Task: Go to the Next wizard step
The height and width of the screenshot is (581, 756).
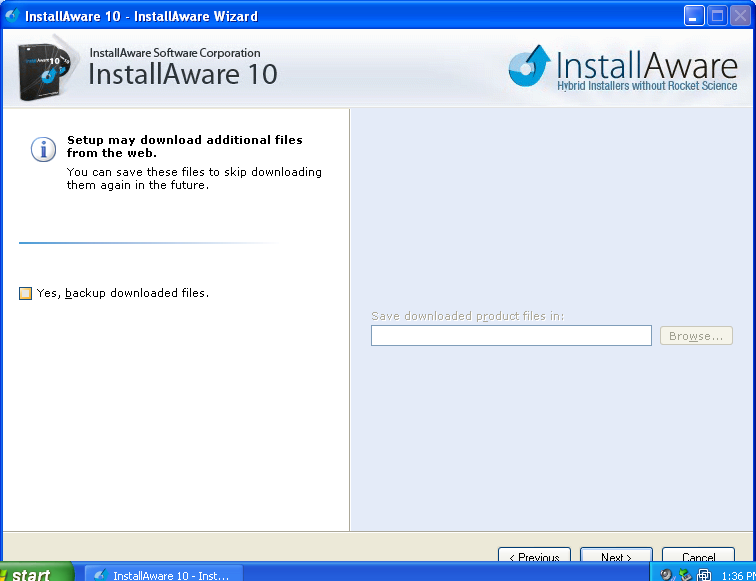Action: tap(616, 554)
